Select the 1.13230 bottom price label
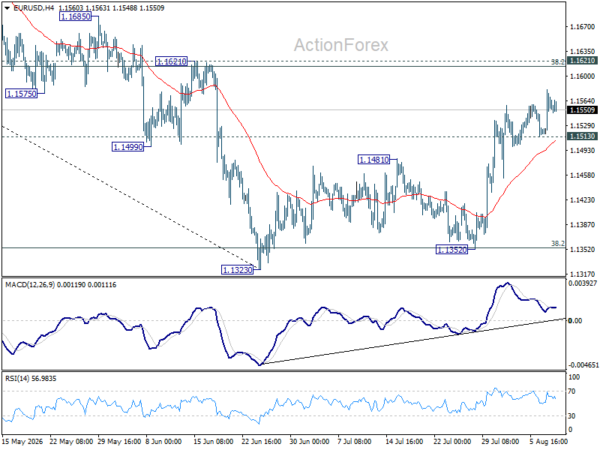600x450 pixels. (x=237, y=270)
